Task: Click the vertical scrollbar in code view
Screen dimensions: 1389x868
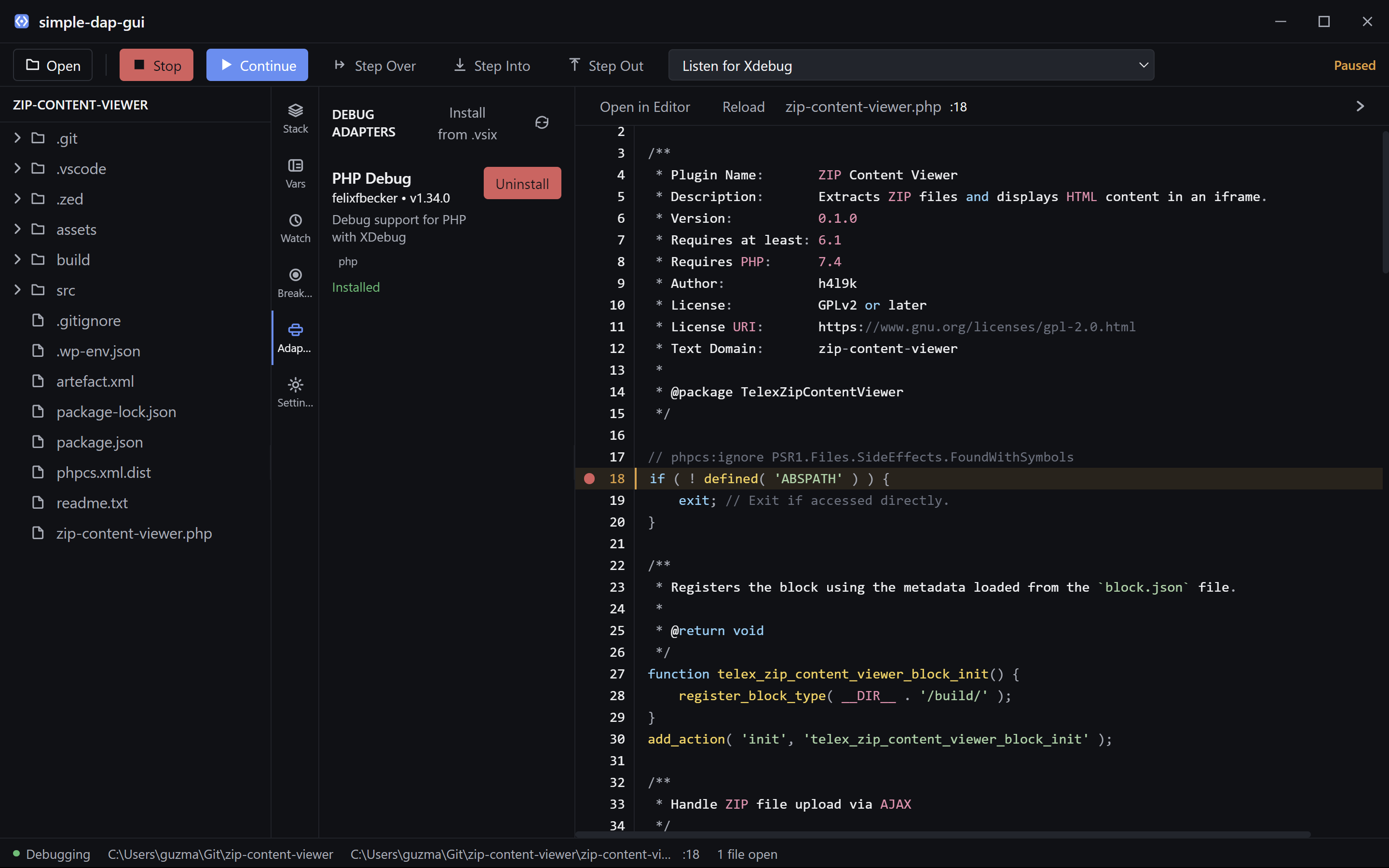Action: point(1385,202)
